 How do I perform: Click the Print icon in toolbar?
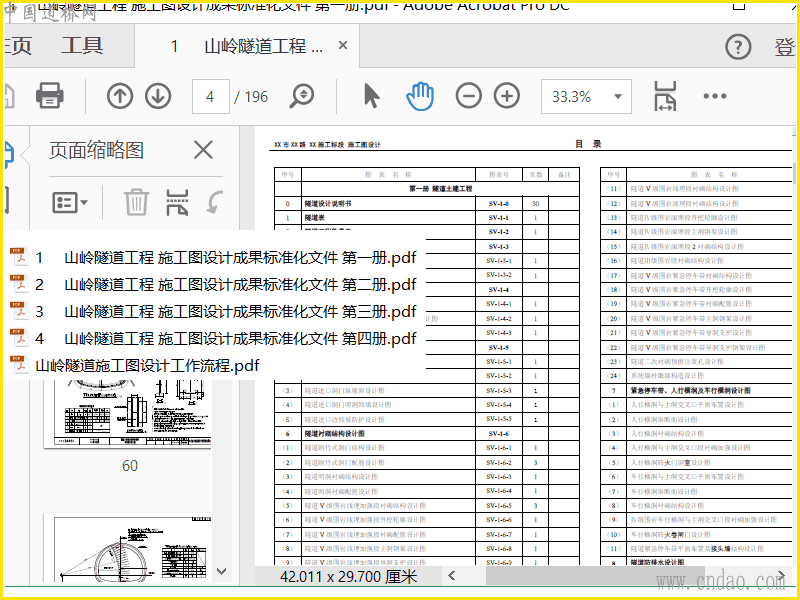tap(49, 96)
